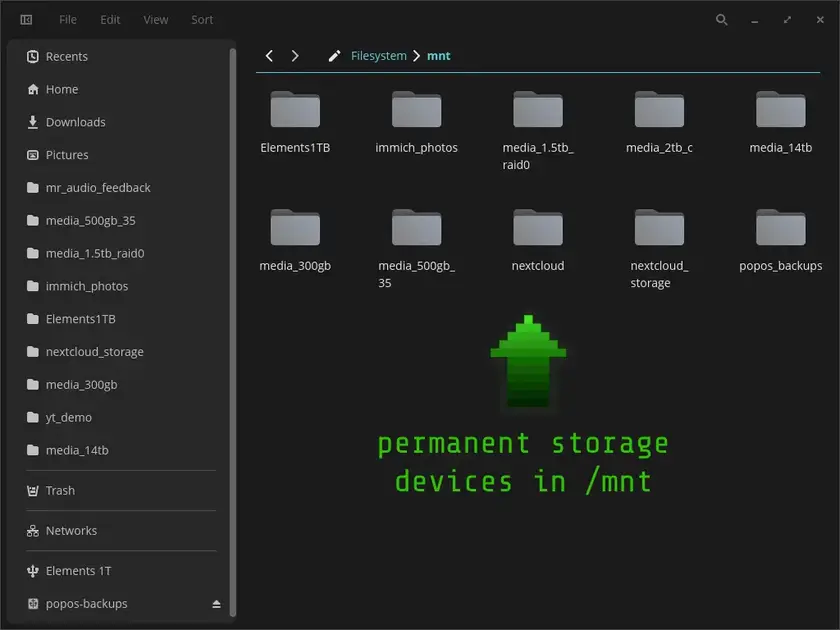Click the pencil edit-location icon

point(334,56)
